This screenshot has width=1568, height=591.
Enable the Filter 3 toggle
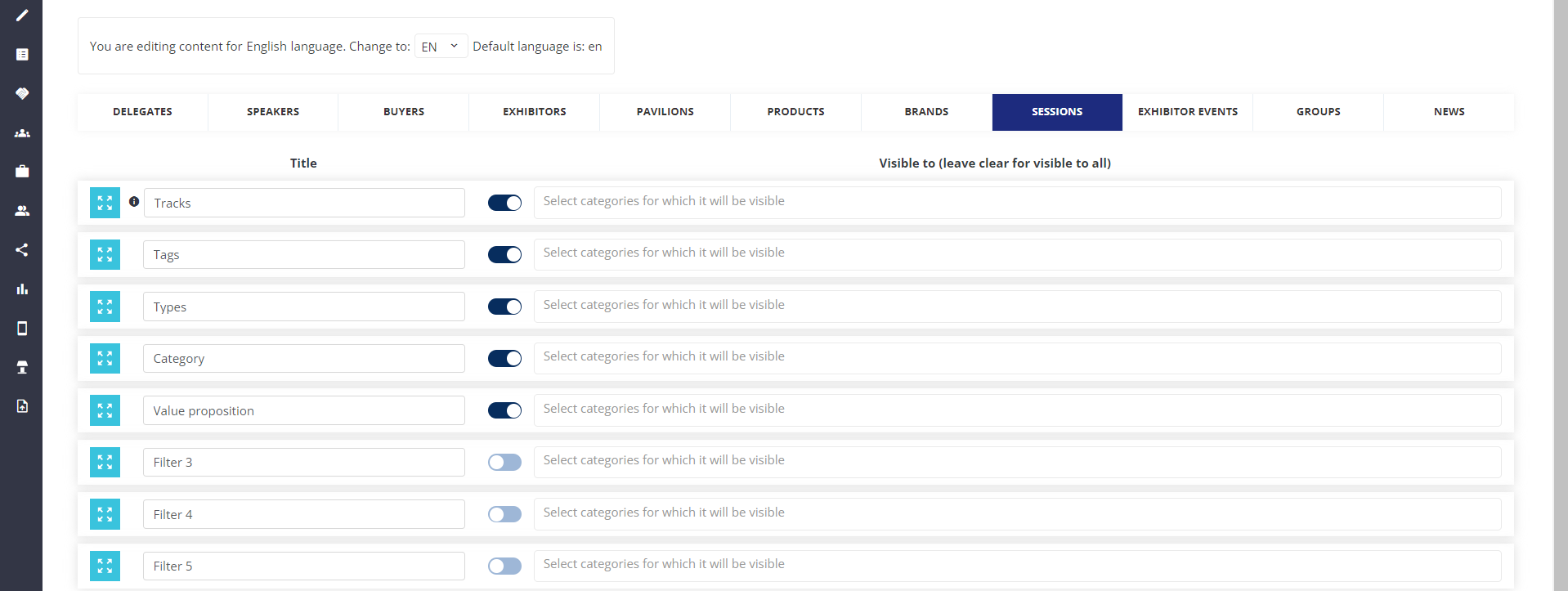pyautogui.click(x=504, y=462)
